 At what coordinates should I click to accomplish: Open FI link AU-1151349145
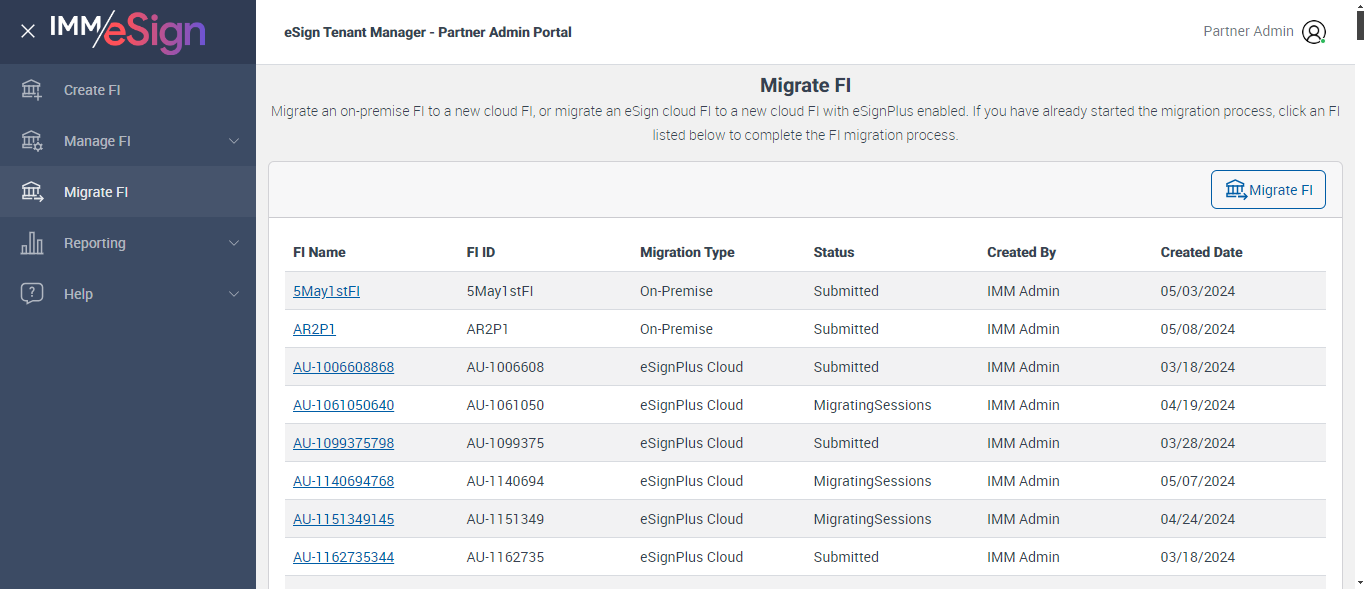(343, 519)
